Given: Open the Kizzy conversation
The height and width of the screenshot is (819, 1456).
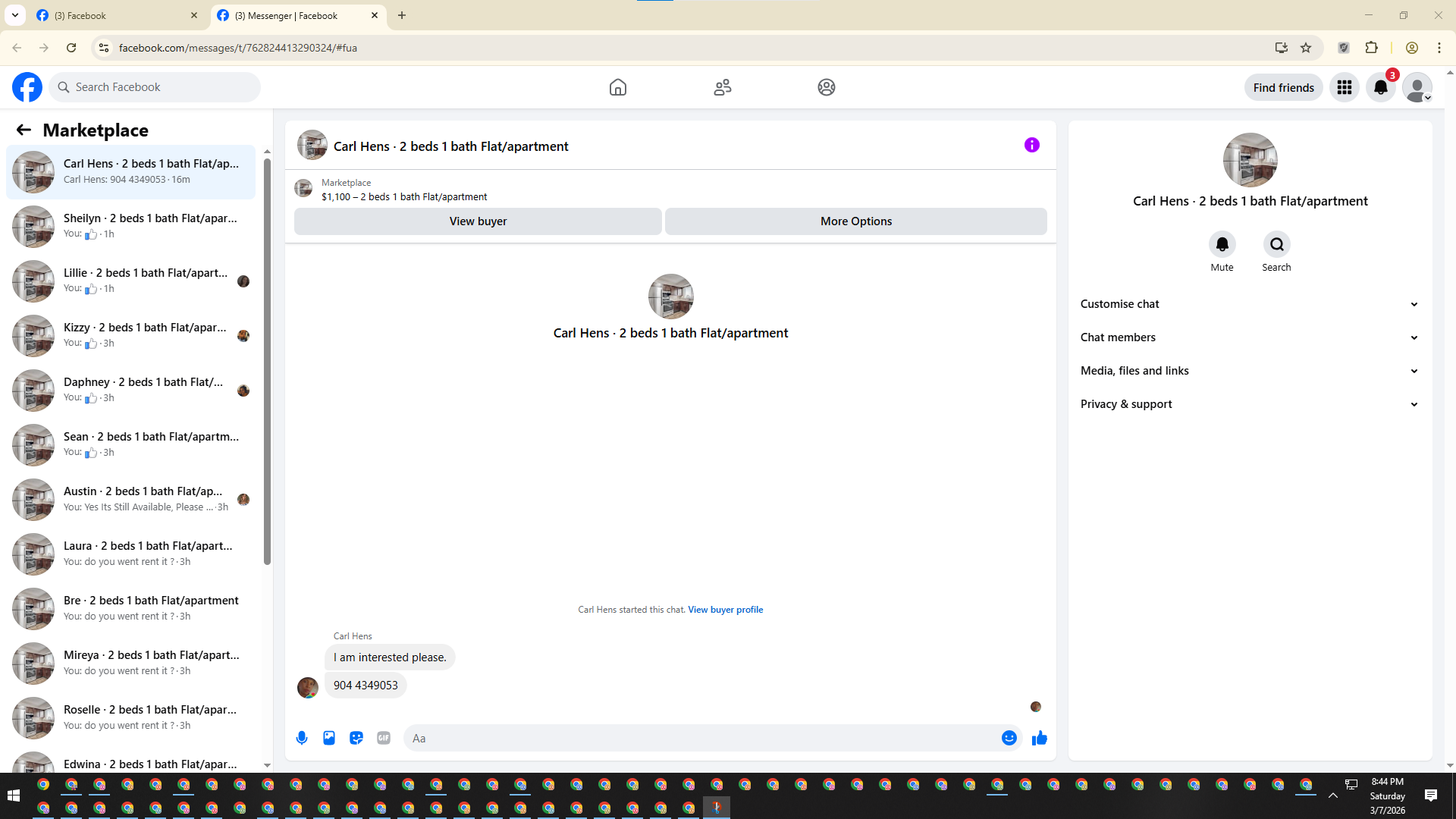Looking at the screenshot, I should click(131, 335).
